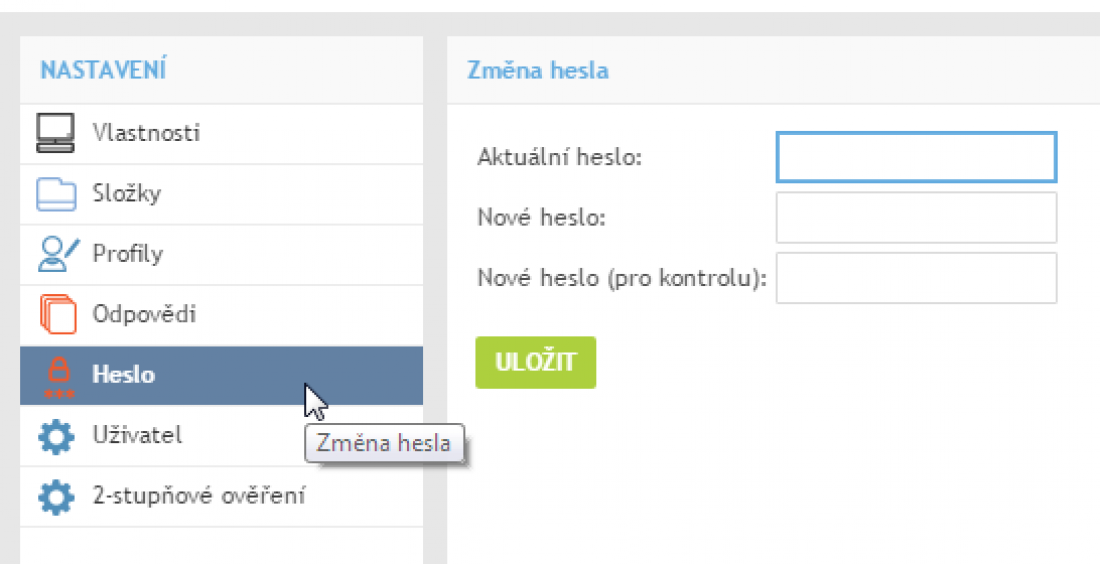This screenshot has width=1100, height=564.
Task: Focus the Nové heslo (pro kontrolu) field
Action: 915,277
